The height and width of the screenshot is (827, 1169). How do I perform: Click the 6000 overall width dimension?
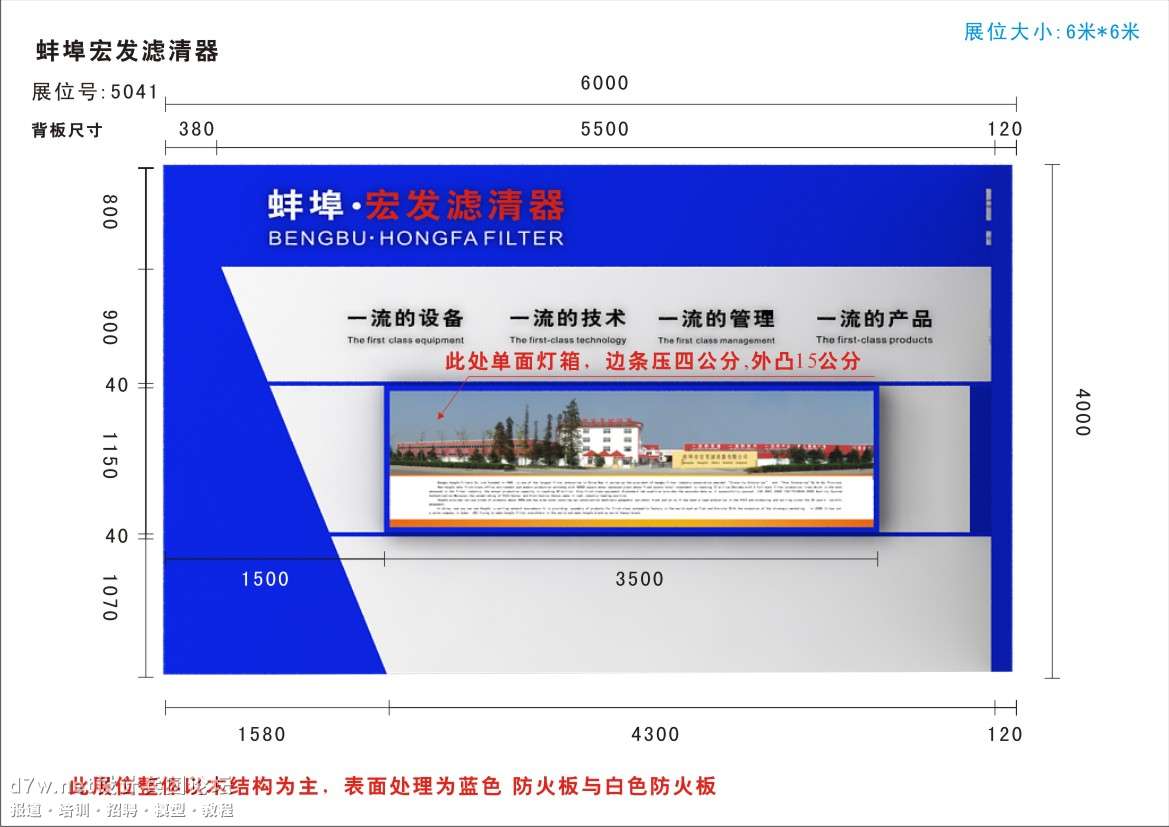605,83
